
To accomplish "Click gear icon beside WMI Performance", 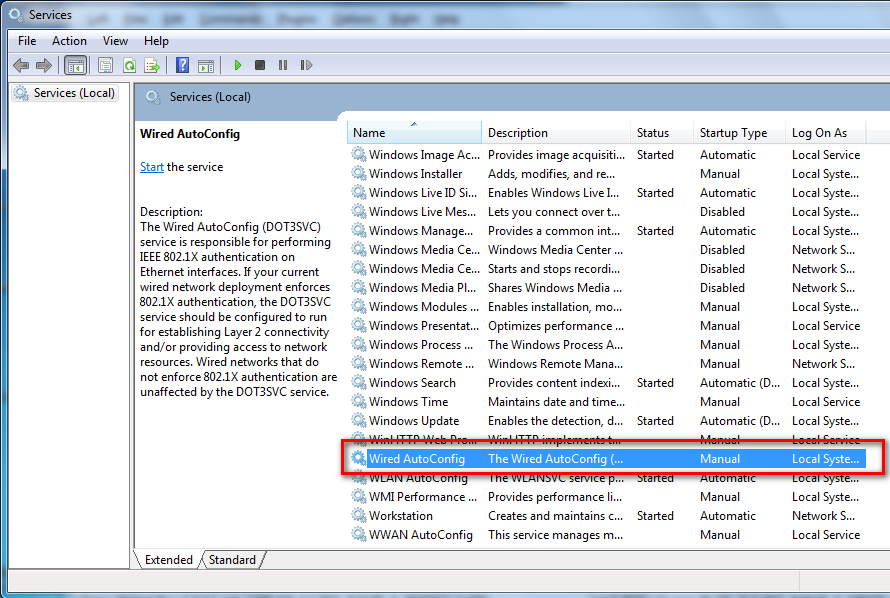I will click(359, 496).
